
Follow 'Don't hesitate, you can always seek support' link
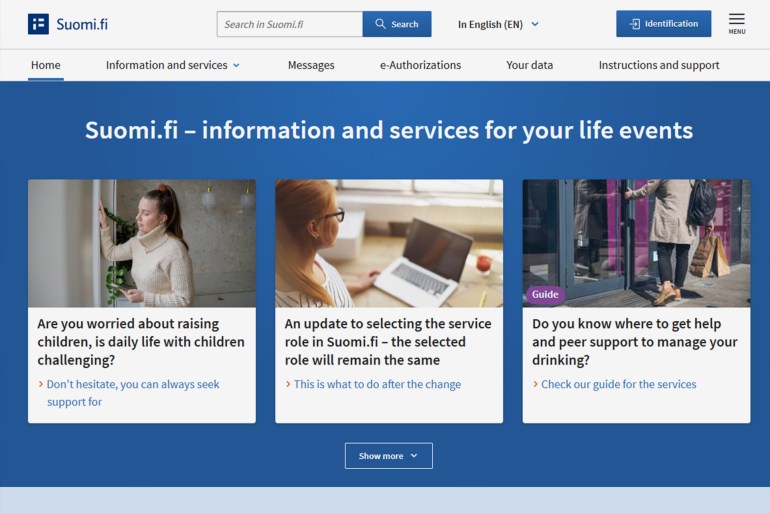click(x=133, y=393)
